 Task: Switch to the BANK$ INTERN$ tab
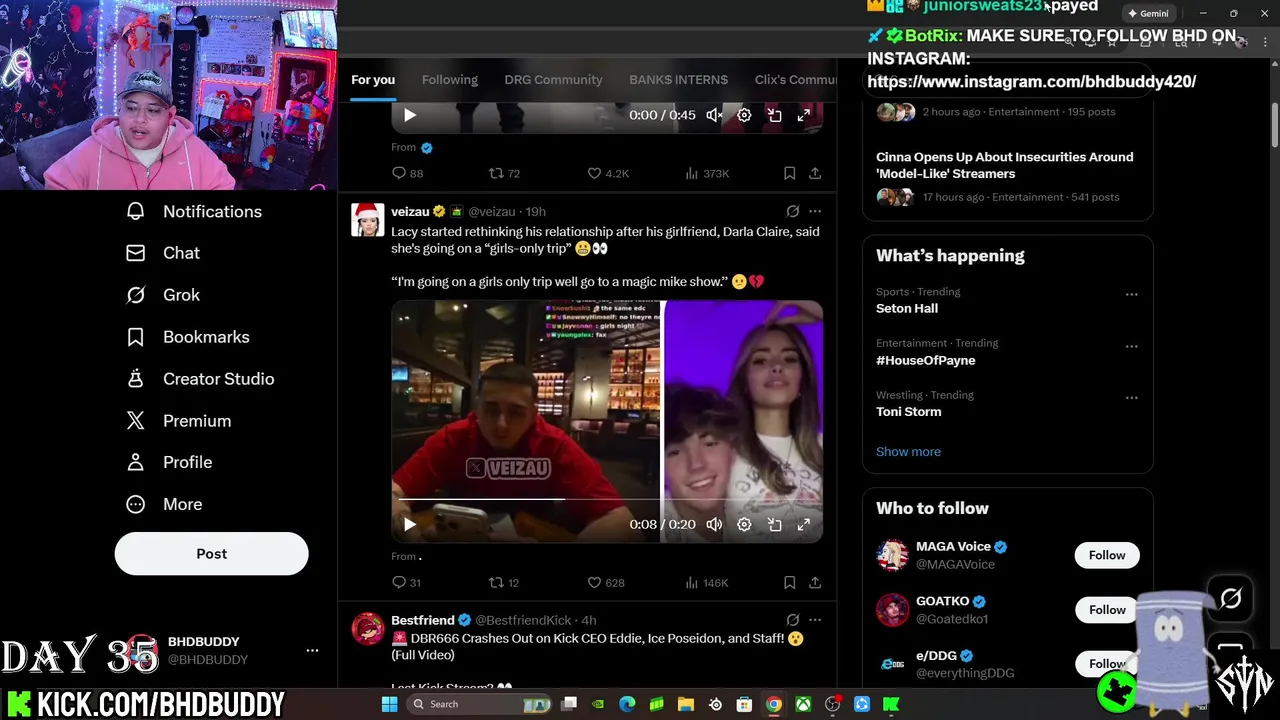tap(678, 79)
